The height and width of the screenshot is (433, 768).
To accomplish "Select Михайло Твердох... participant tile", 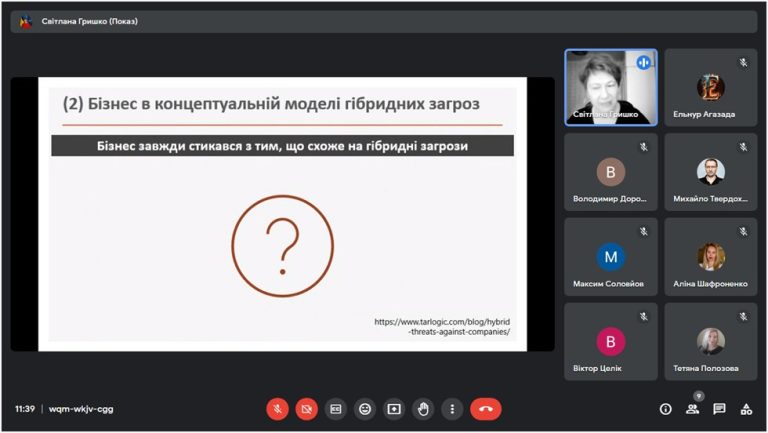I will click(x=711, y=172).
